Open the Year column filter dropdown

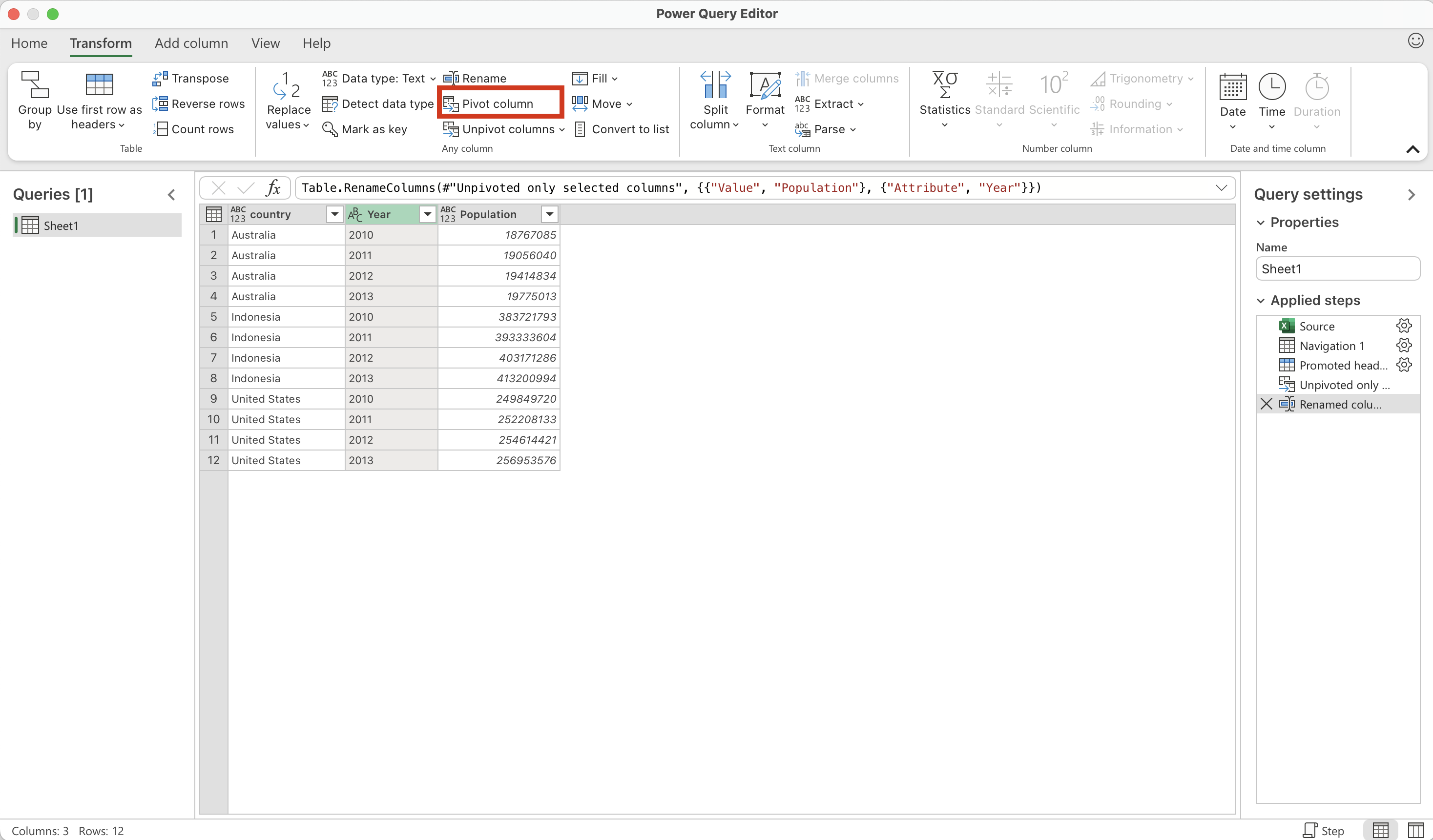tap(427, 214)
